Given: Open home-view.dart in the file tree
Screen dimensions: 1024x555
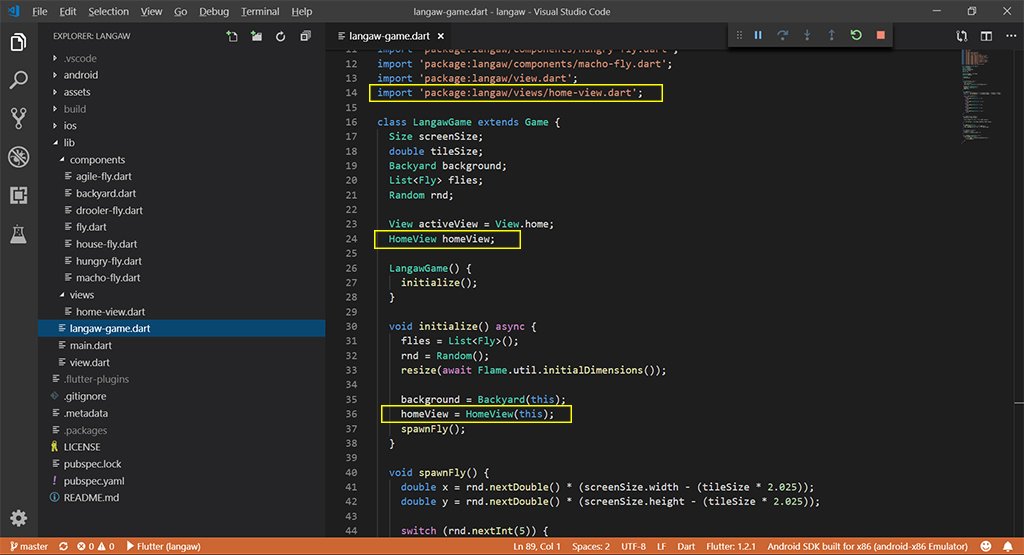Looking at the screenshot, I should pyautogui.click(x=110, y=312).
